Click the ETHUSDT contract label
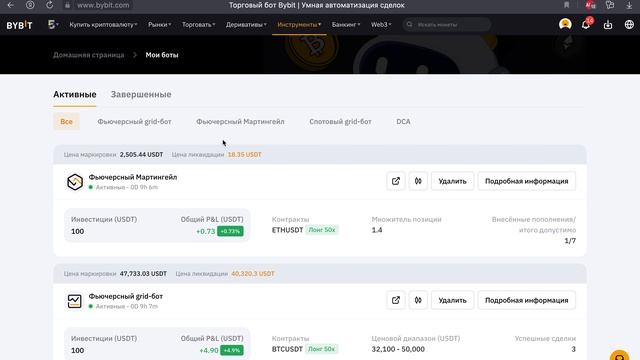640x360 pixels. tap(287, 230)
